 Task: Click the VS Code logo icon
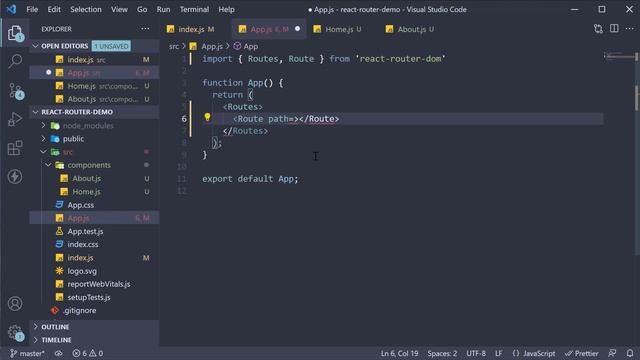(11, 9)
